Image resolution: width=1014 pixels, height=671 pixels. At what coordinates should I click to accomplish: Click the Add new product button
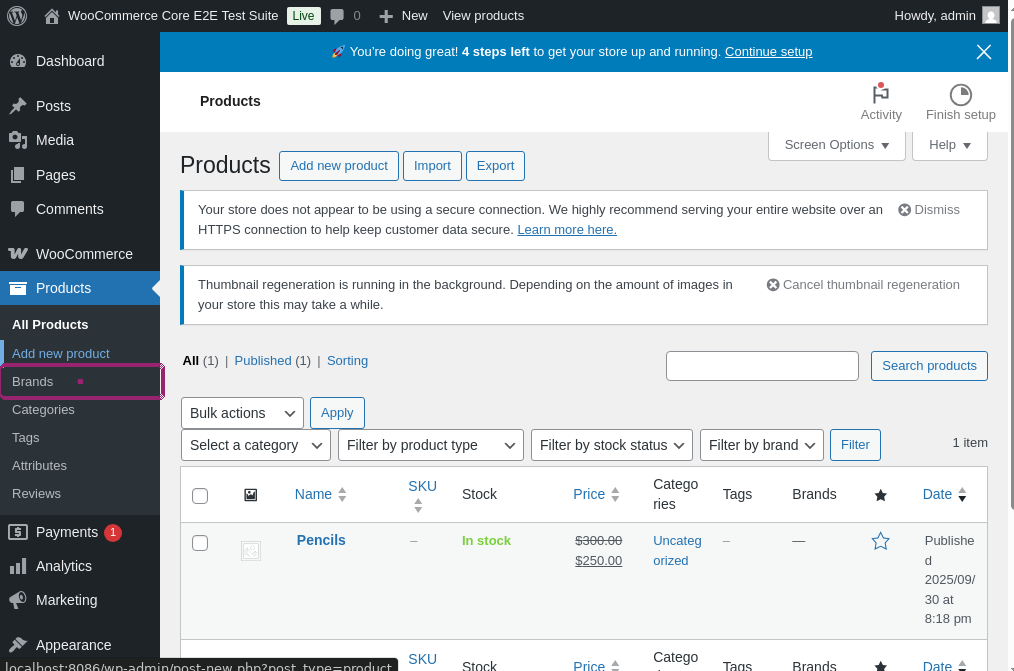coord(338,166)
